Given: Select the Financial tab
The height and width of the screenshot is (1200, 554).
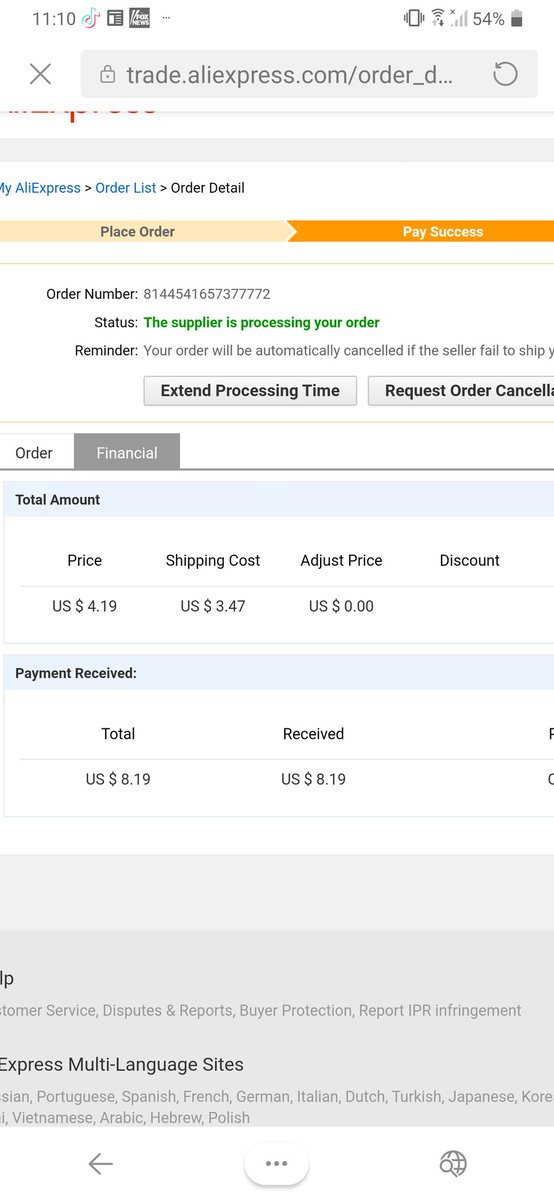Looking at the screenshot, I should [127, 452].
